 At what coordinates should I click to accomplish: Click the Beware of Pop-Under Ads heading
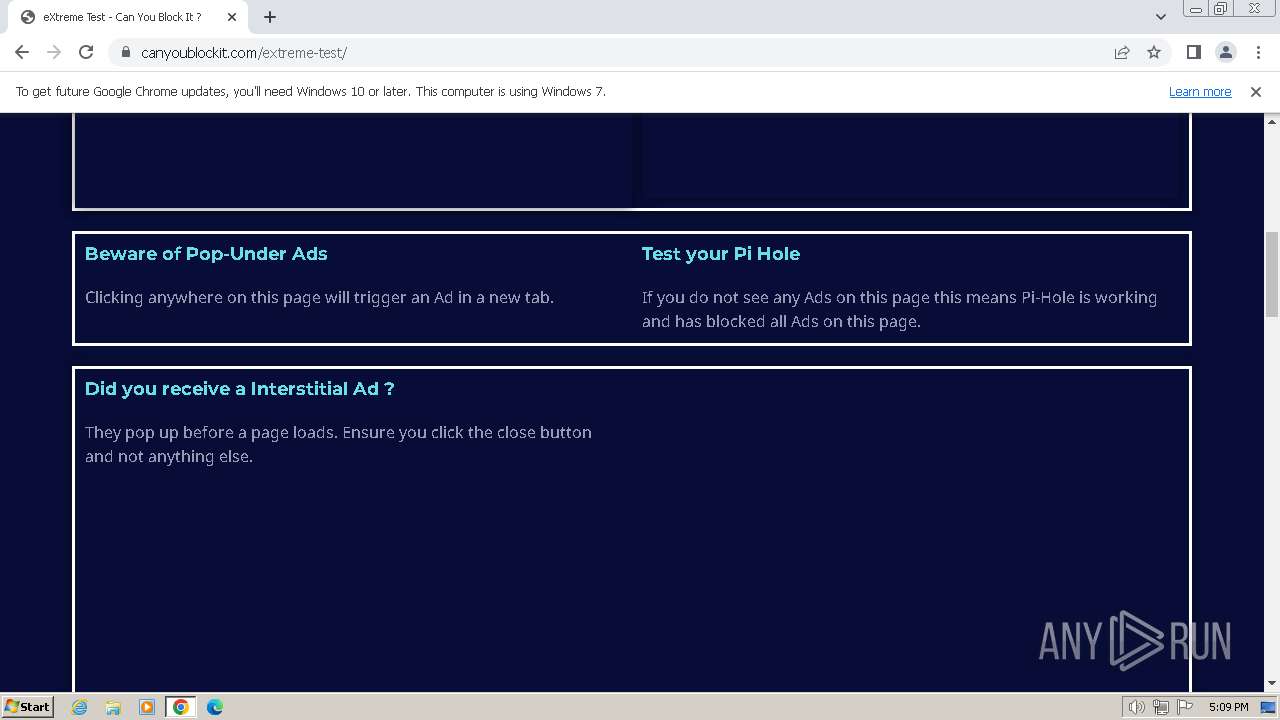coord(206,254)
